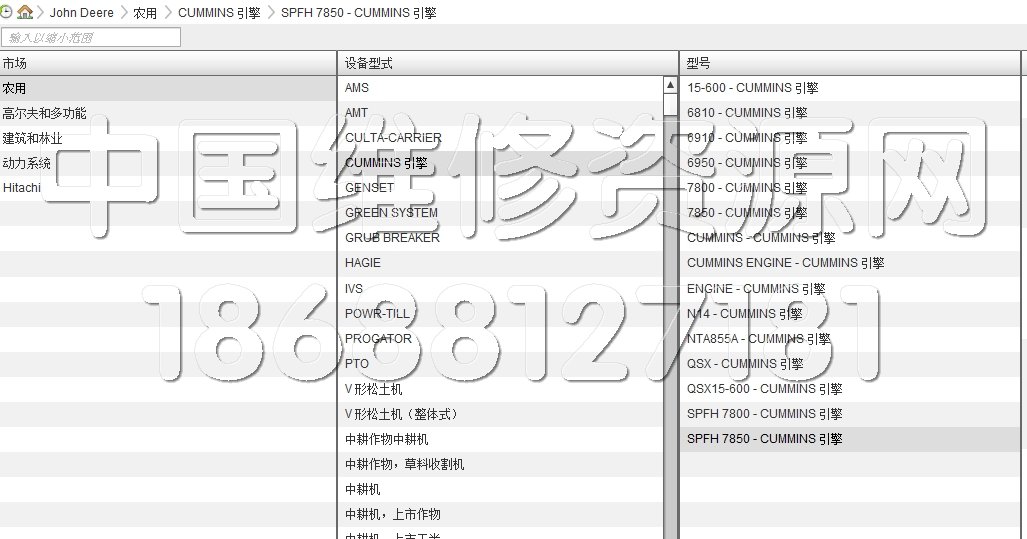This screenshot has height=539, width=1027.
Task: Open SPFH 7800 - CUMMINS 引擎 model
Action: pyautogui.click(x=764, y=414)
